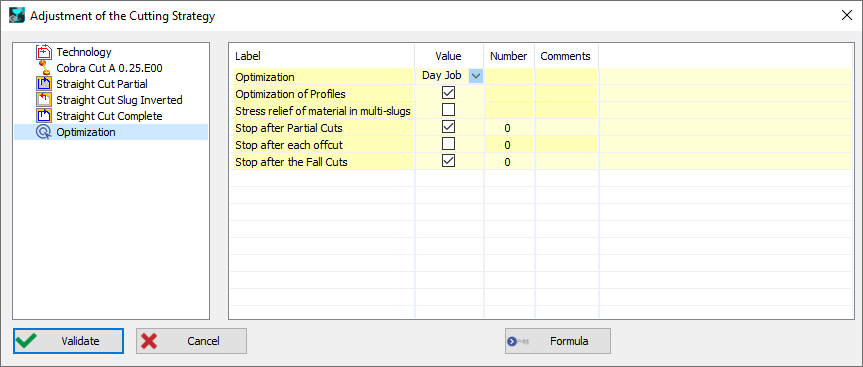Check the Stop after each offcut box
The height and width of the screenshot is (367, 863).
click(x=449, y=145)
